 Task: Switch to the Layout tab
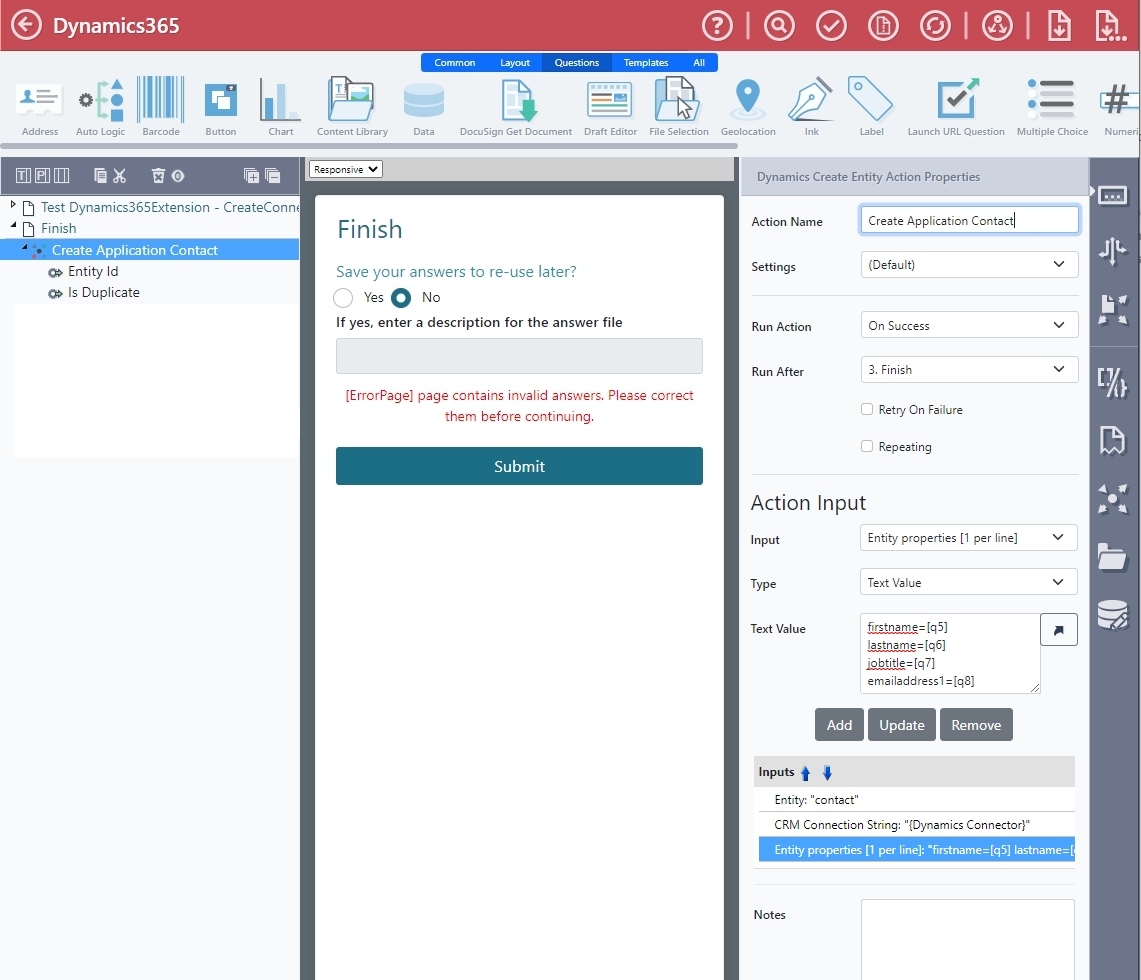click(514, 63)
